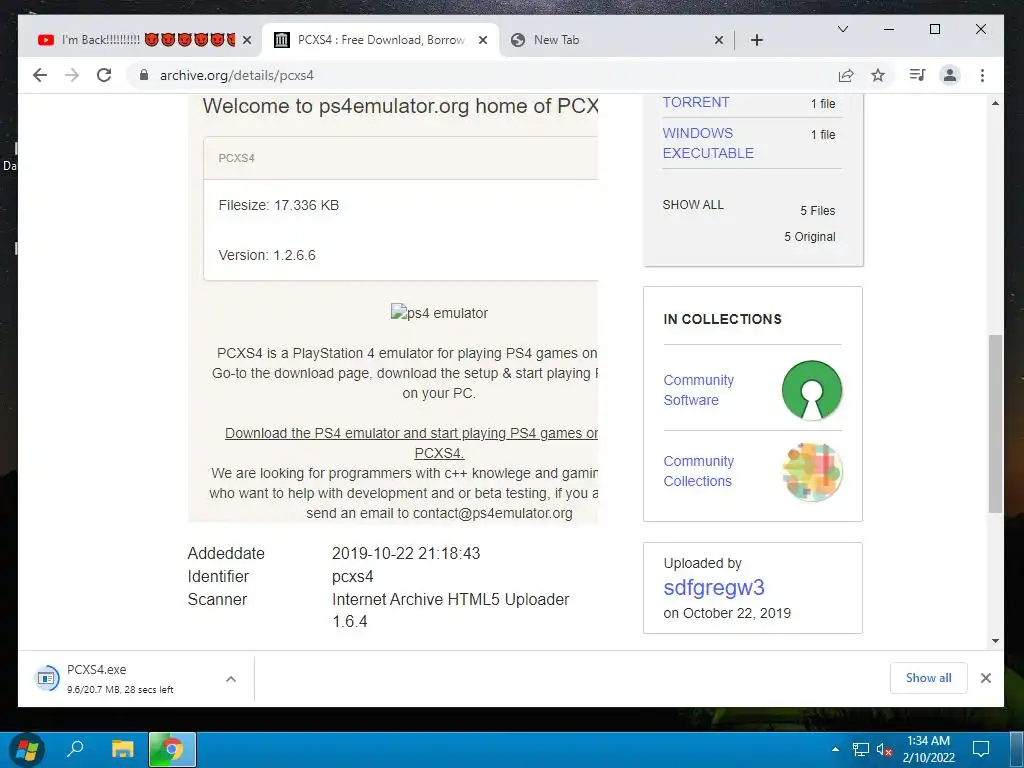Click the muted volume tray icon

884,750
